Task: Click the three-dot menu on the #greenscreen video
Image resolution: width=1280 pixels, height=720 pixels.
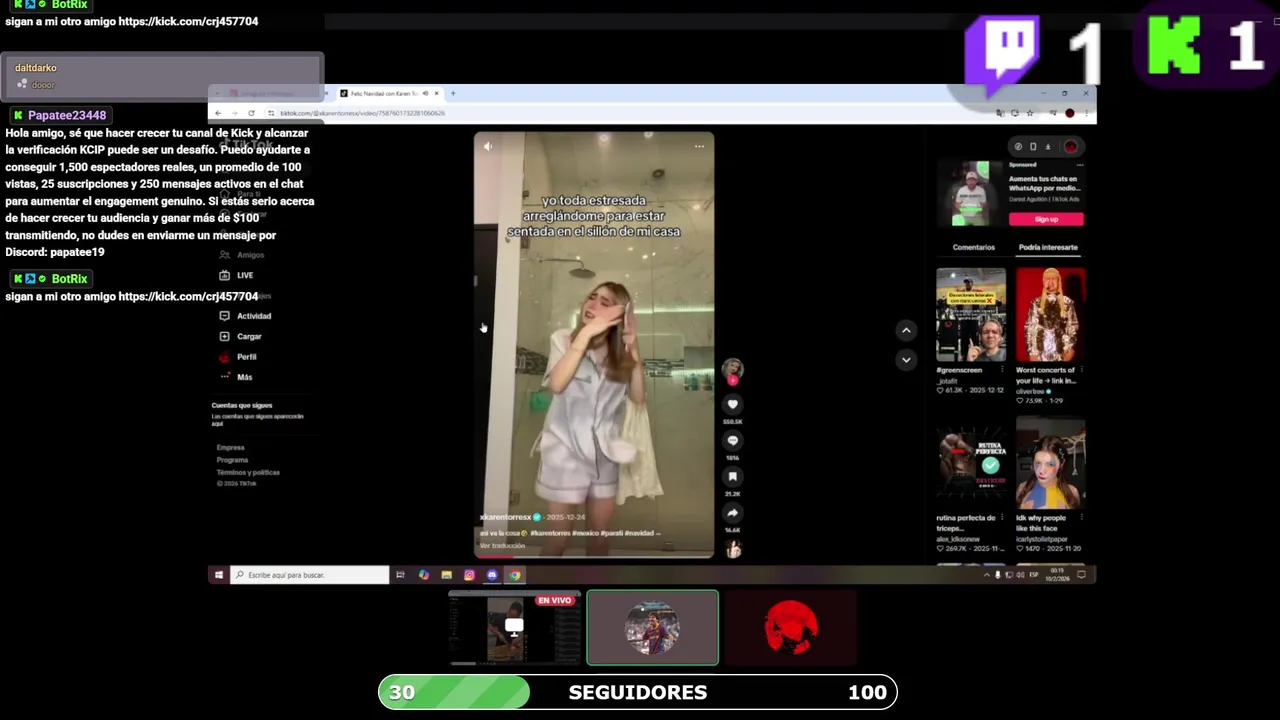Action: tap(1002, 370)
